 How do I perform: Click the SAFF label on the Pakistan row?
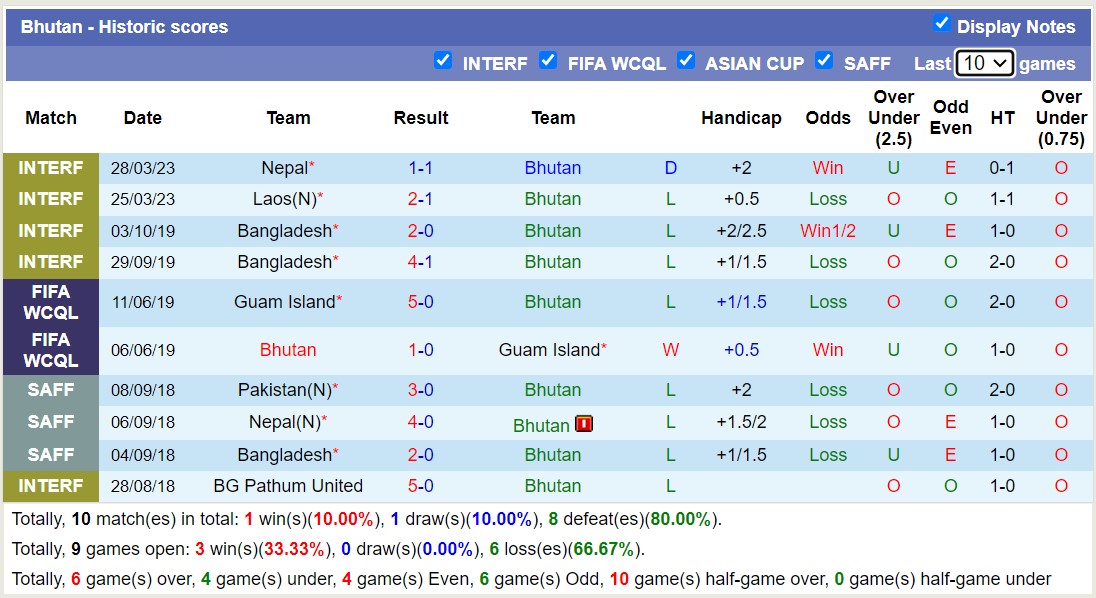click(x=51, y=390)
